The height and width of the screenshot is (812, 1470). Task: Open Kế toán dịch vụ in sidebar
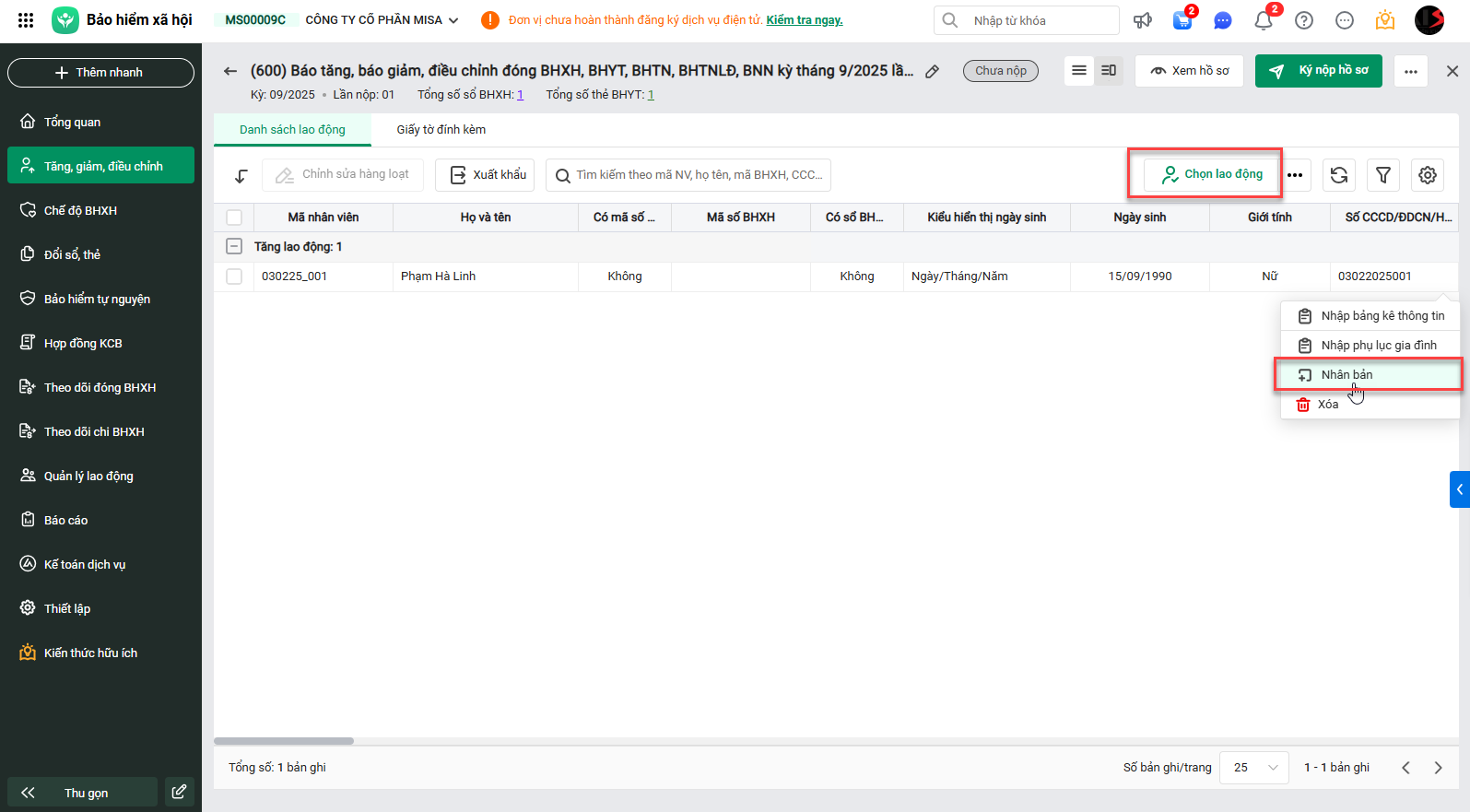click(x=101, y=564)
